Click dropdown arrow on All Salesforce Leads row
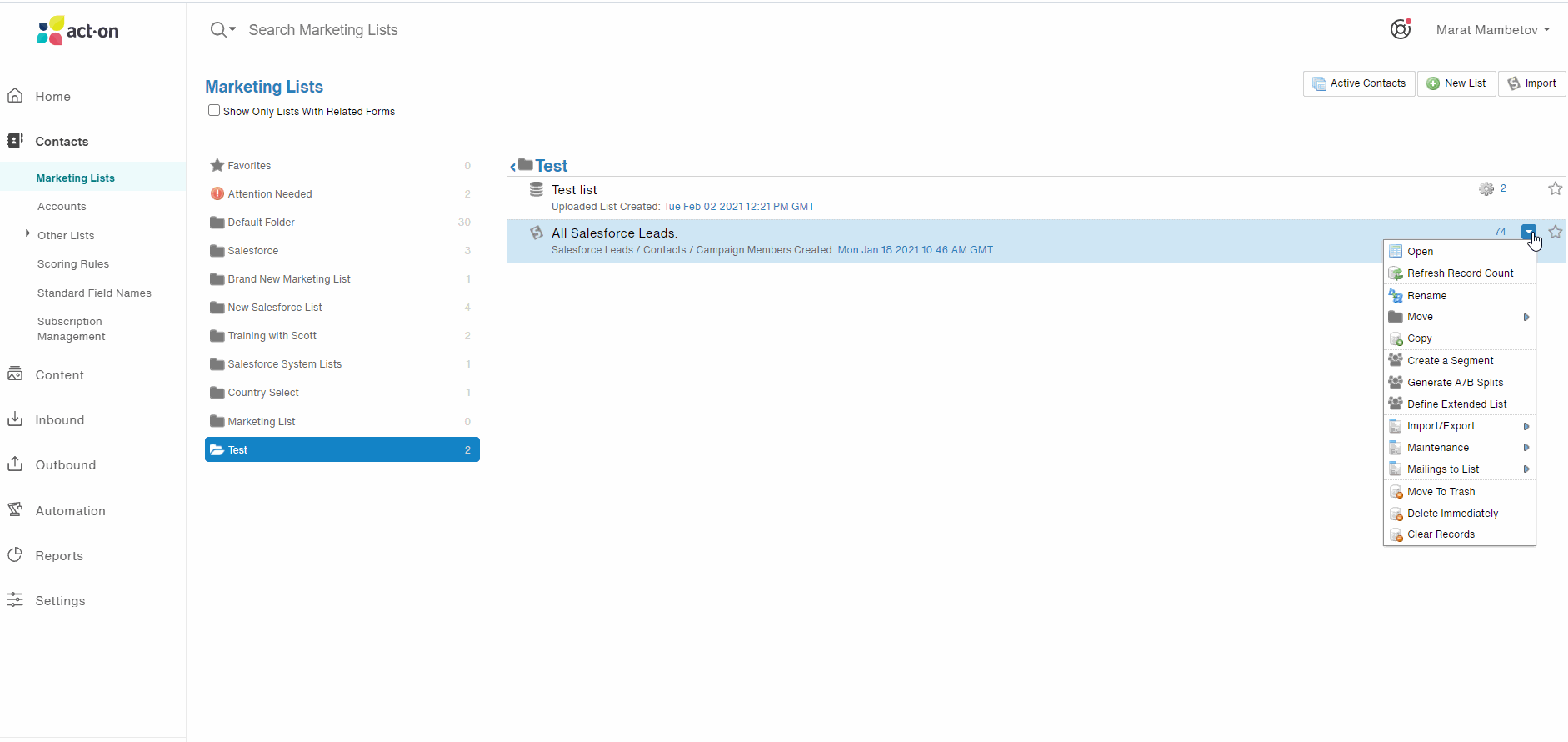This screenshot has height=742, width=1568. pyautogui.click(x=1529, y=232)
